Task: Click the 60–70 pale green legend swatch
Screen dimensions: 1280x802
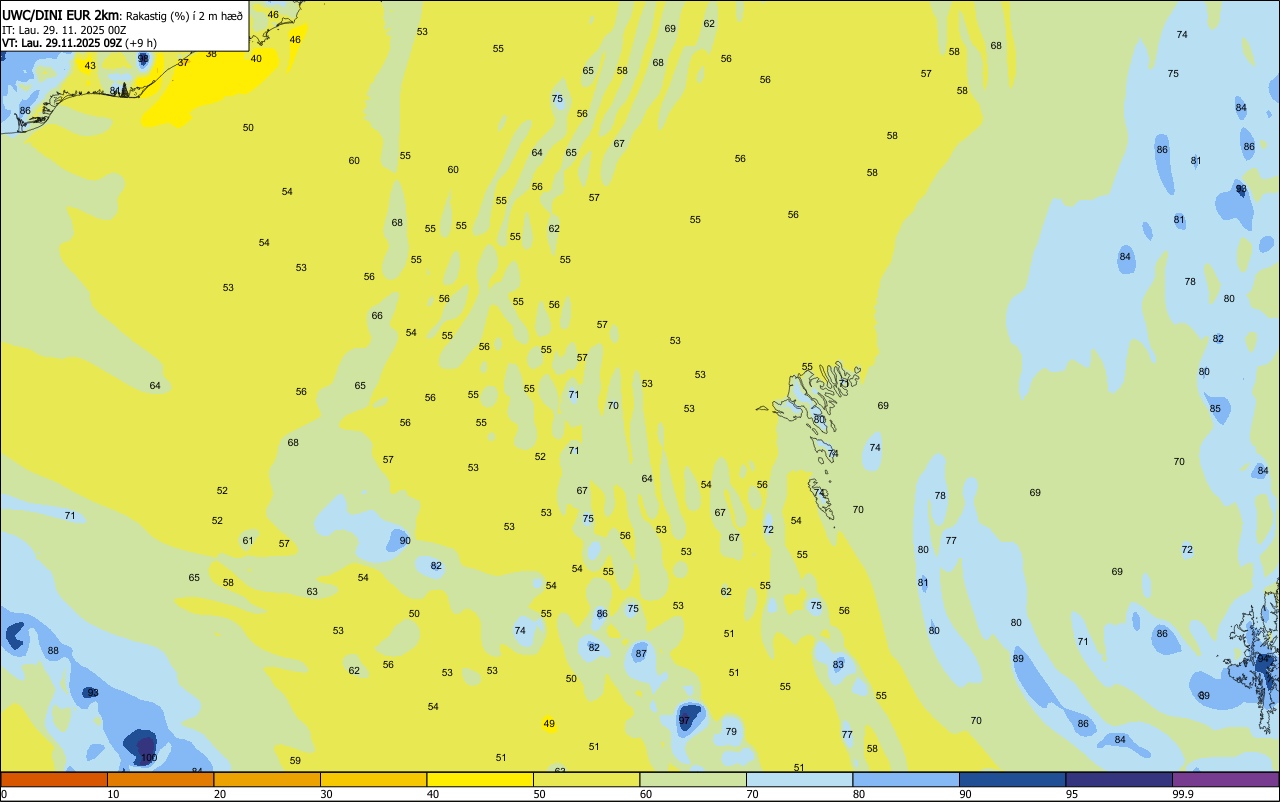Action: [693, 779]
